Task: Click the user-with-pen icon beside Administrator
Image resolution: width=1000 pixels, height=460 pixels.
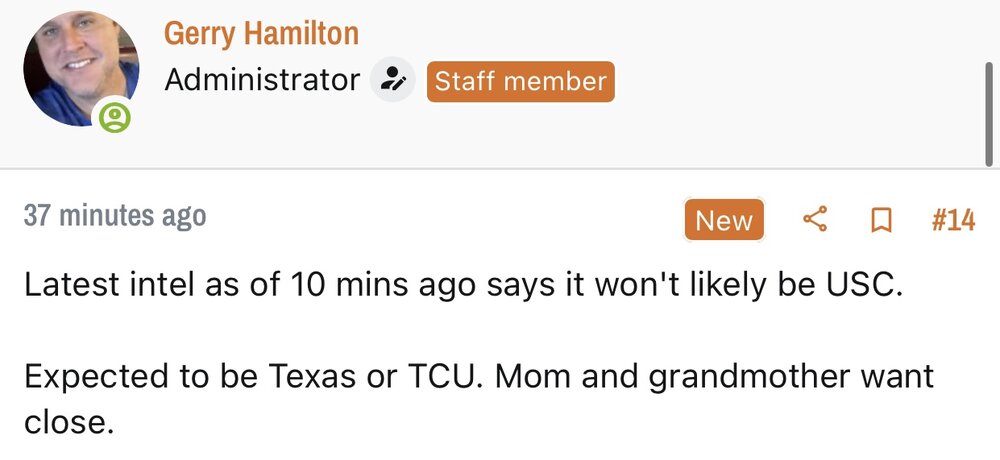Action: (393, 80)
